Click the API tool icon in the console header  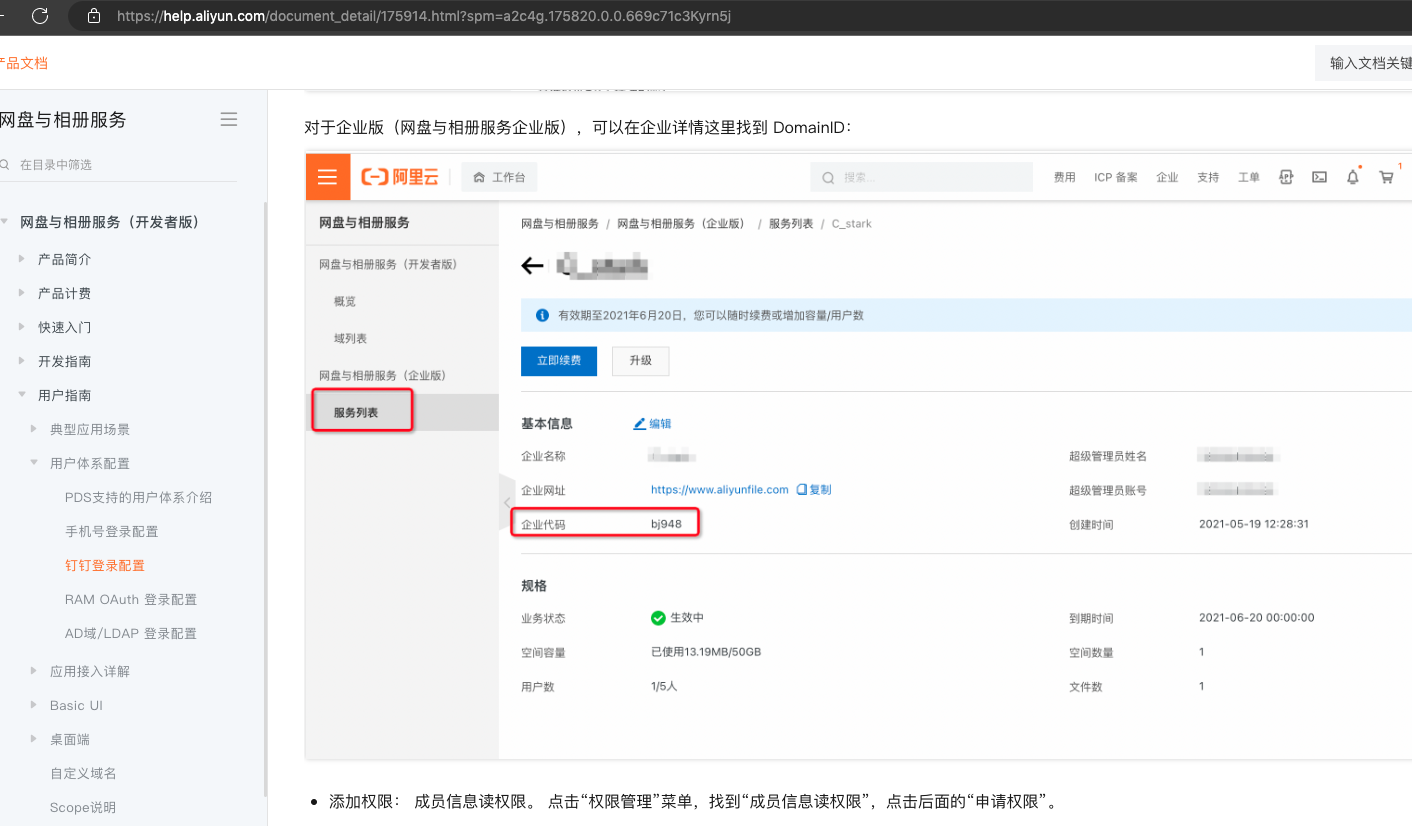1287,177
